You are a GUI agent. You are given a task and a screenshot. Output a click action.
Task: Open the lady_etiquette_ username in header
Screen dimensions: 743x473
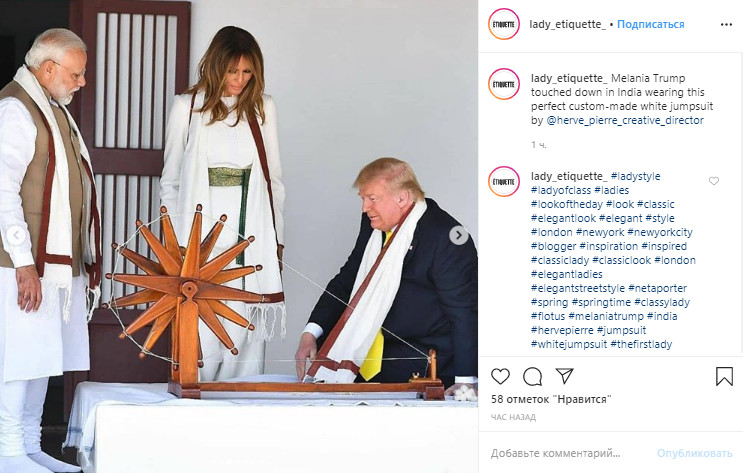point(568,24)
